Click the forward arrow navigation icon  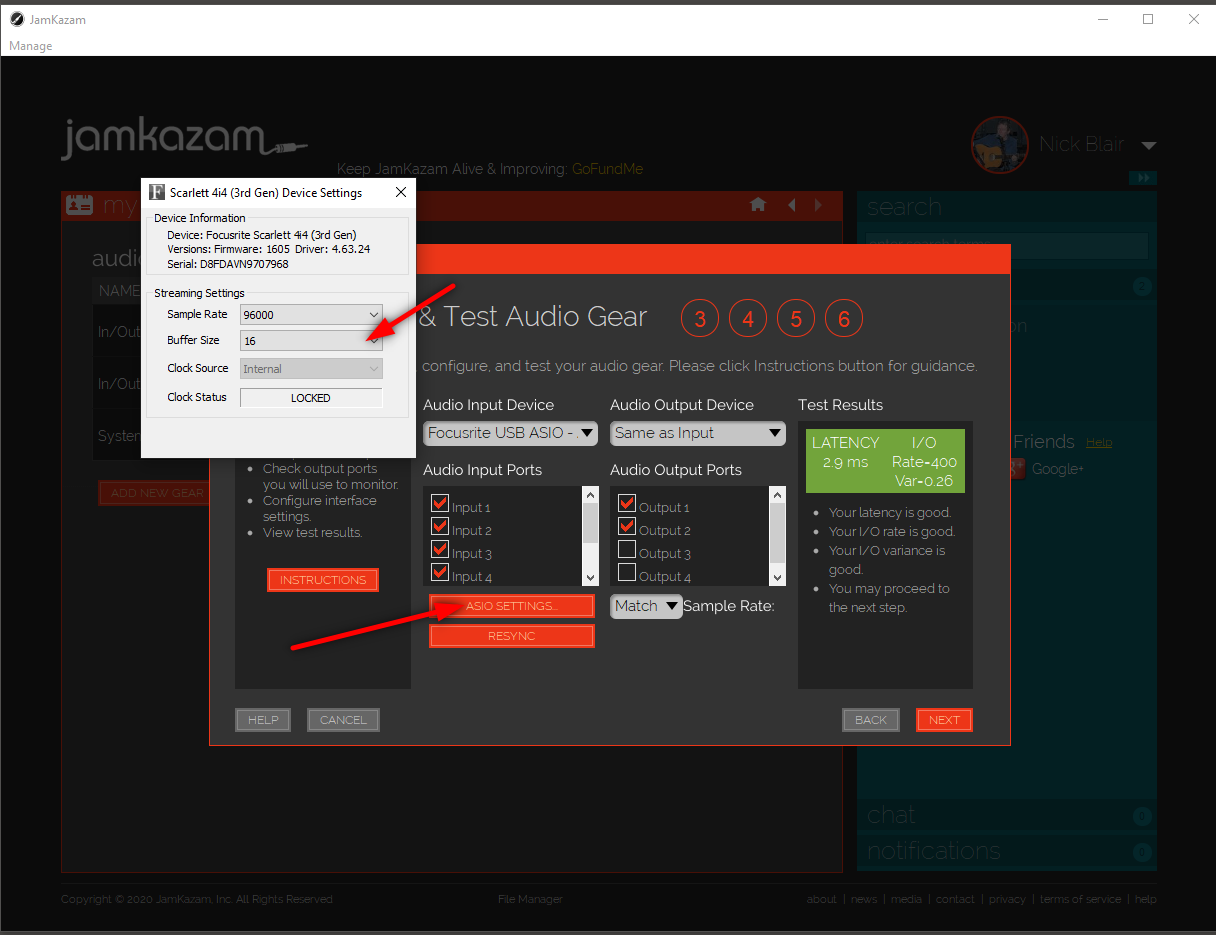(819, 205)
